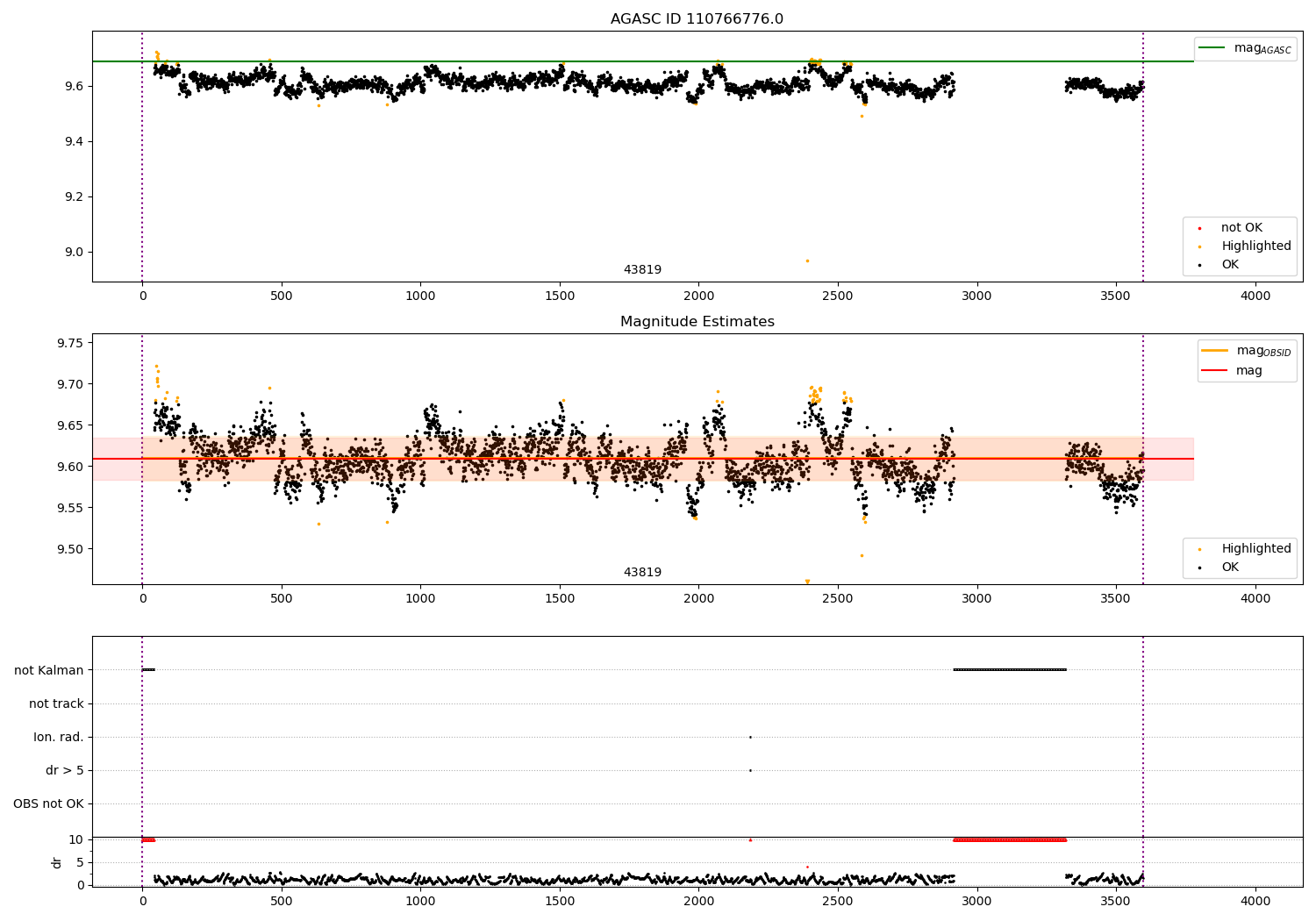This screenshot has height=921, width=1316.
Task: Select the mag AGASC legend label
Action: coord(1262,48)
